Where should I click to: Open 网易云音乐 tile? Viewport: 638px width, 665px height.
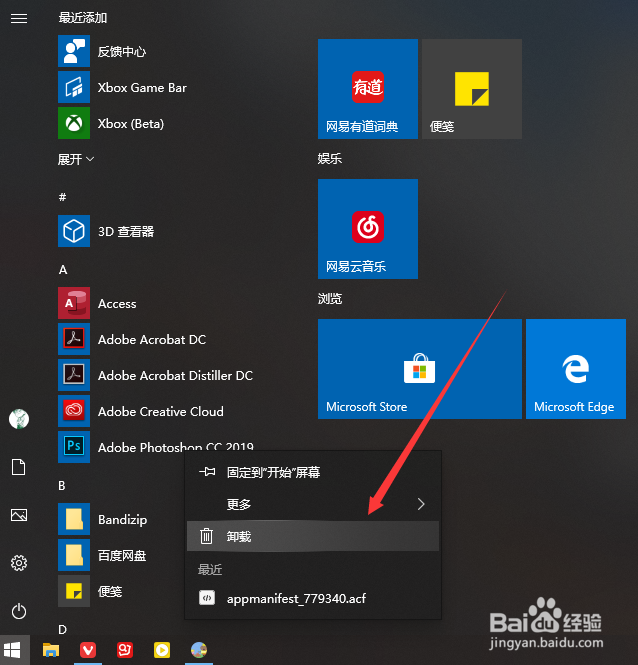click(x=368, y=229)
